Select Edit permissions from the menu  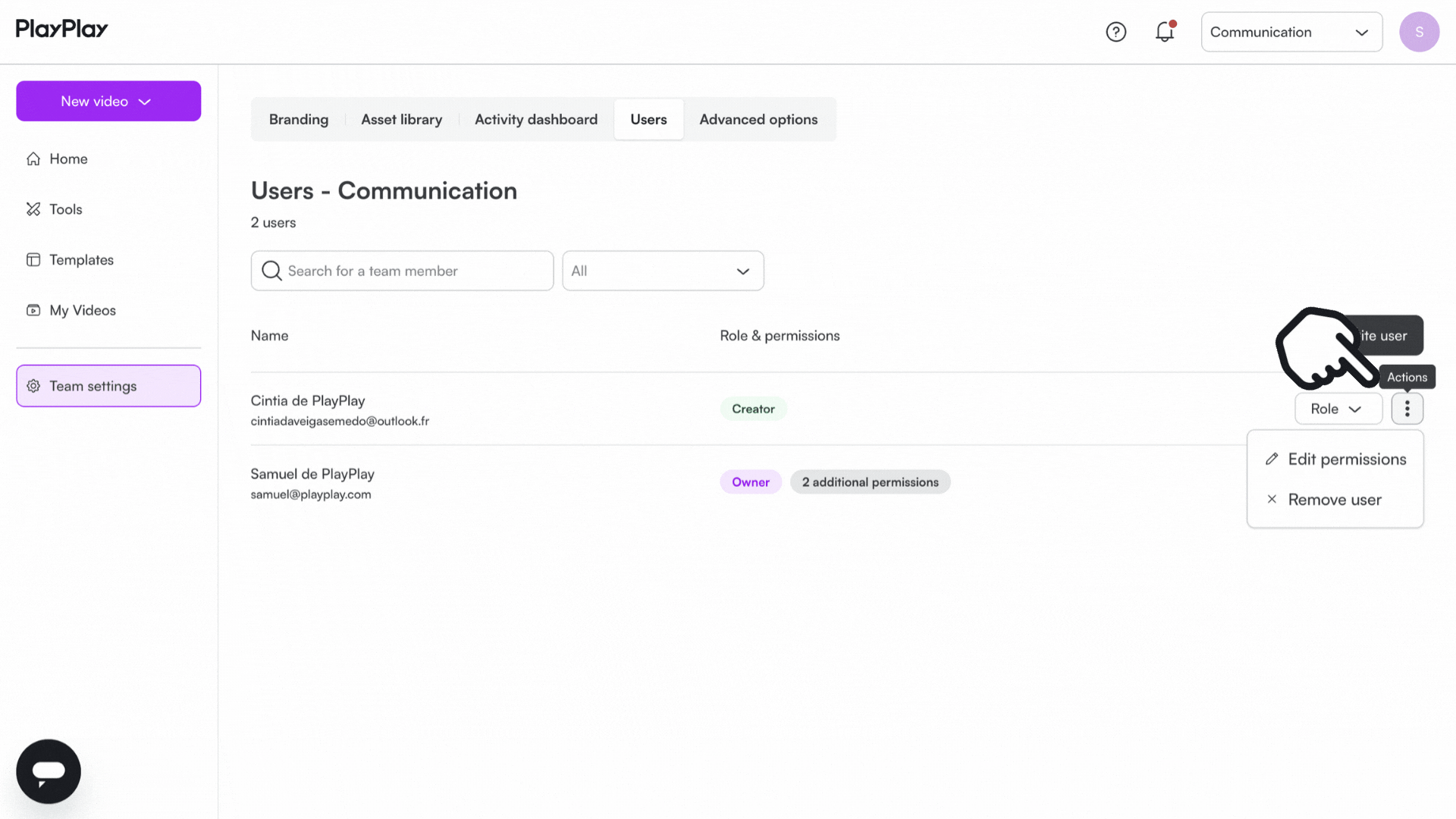coord(1346,460)
